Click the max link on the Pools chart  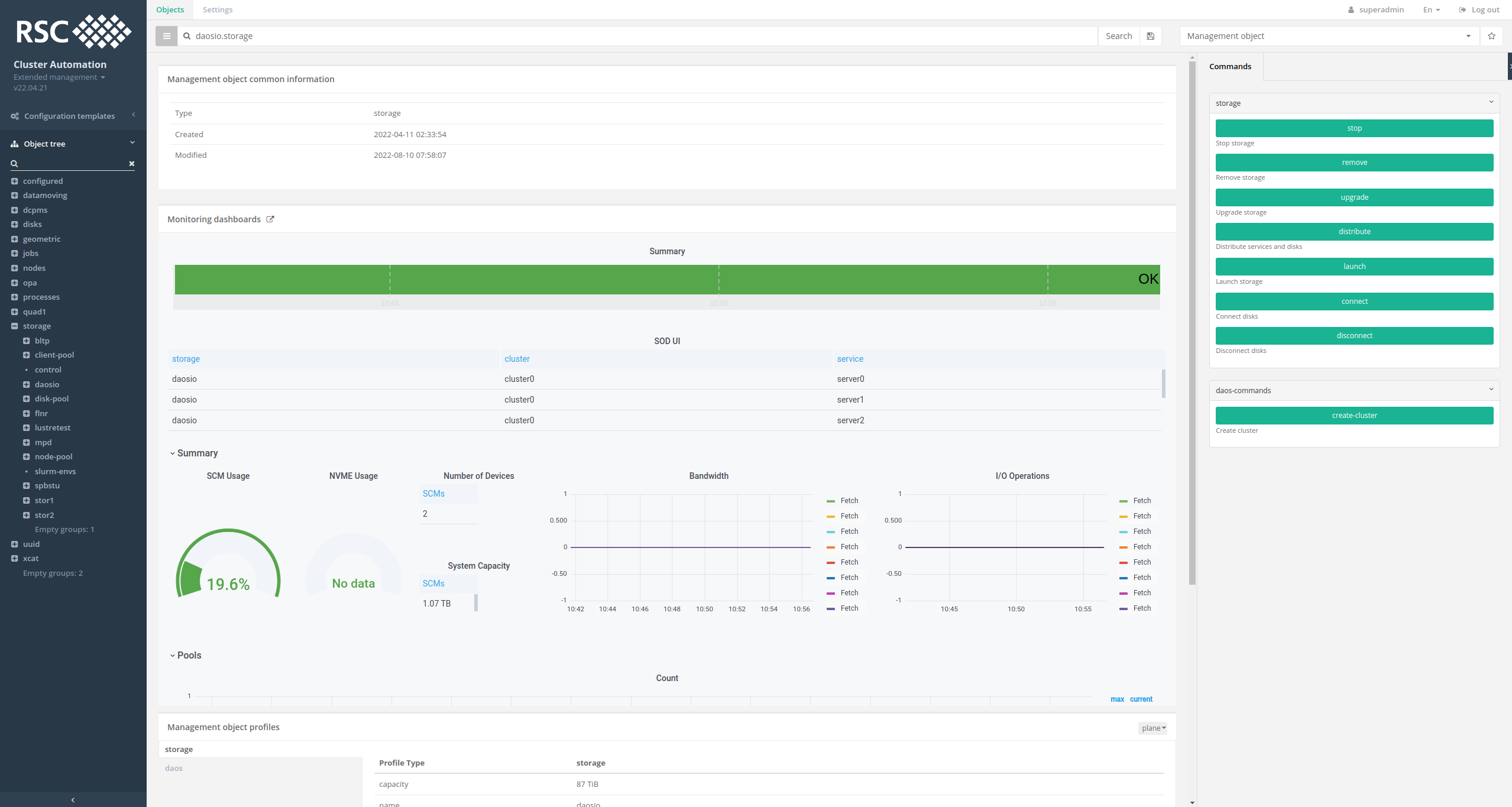pos(1117,699)
